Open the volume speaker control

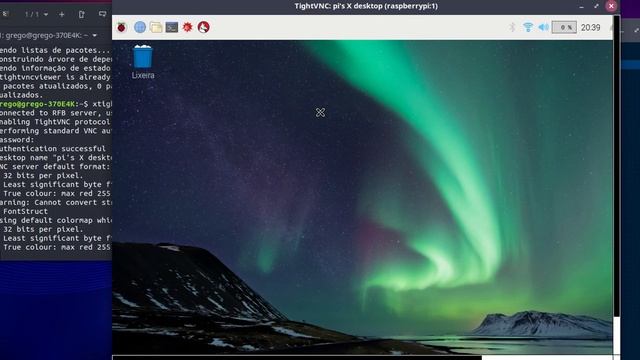point(543,27)
